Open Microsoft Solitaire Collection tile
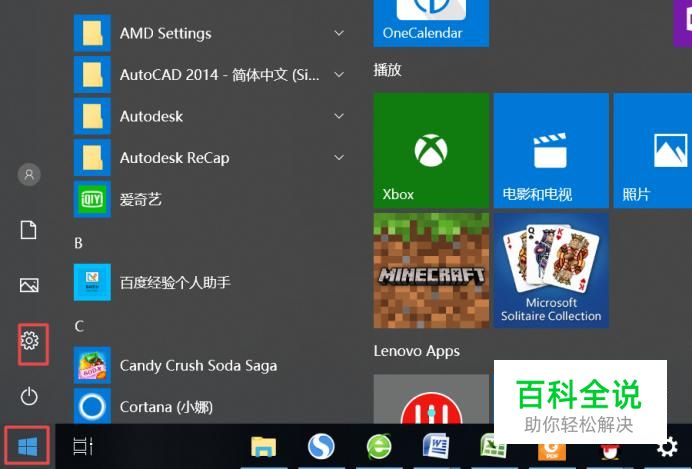Viewport: 692px width, 469px height. pyautogui.click(x=551, y=271)
